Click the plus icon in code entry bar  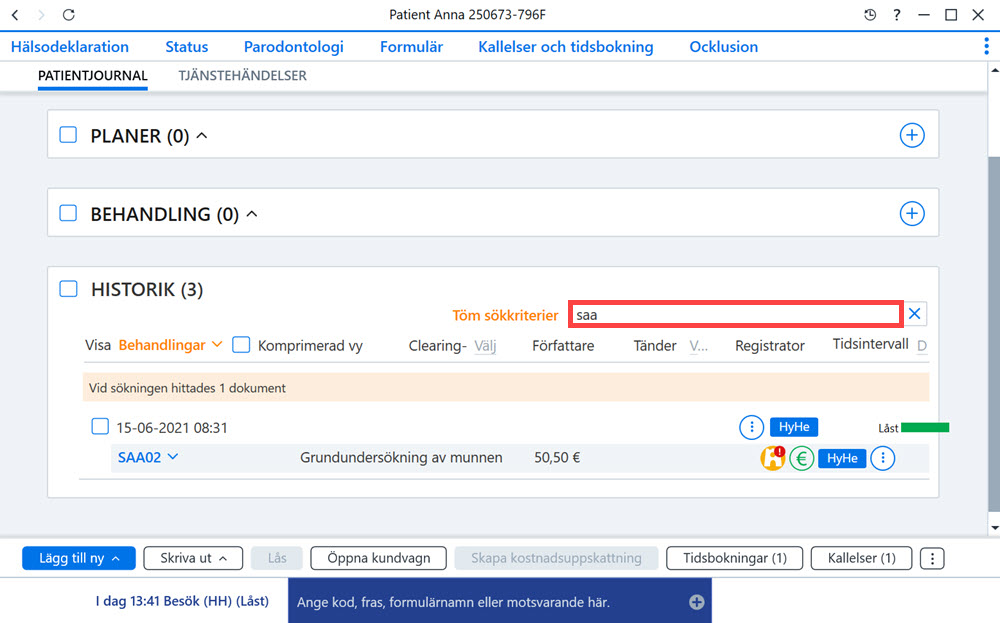[x=696, y=602]
